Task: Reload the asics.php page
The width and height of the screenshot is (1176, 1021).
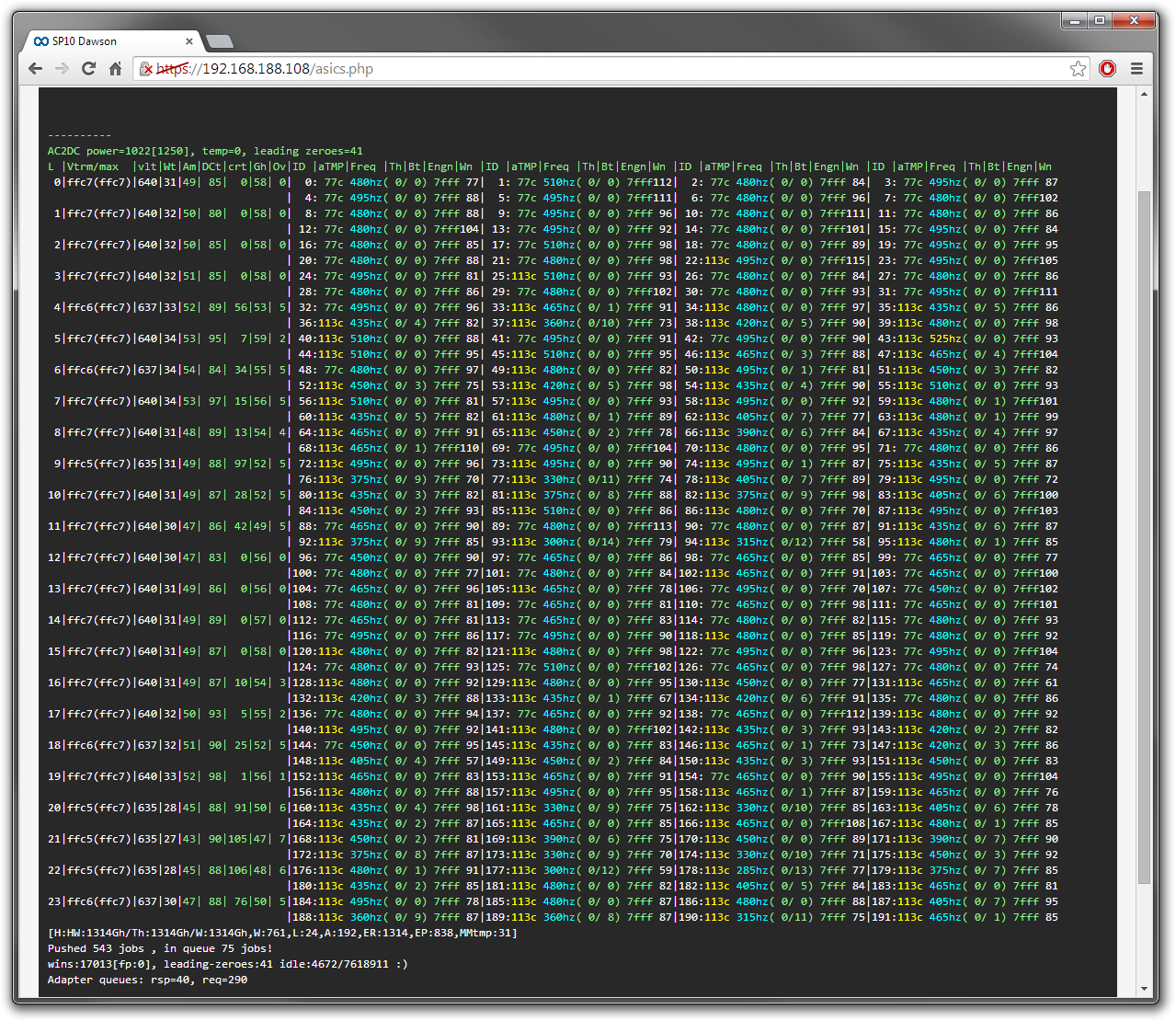Action: point(88,68)
